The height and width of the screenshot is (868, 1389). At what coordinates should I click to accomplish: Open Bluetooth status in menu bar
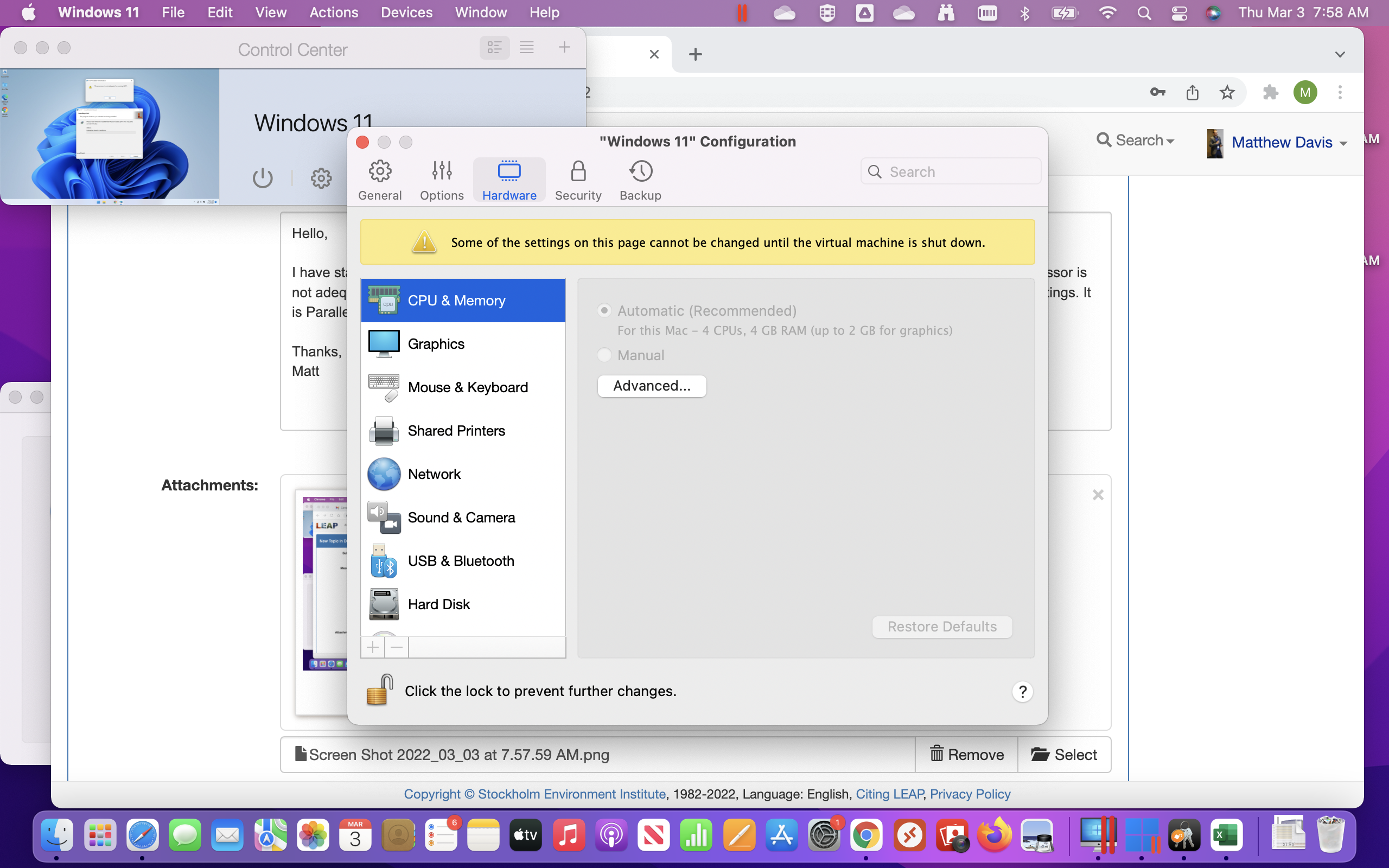(1024, 12)
